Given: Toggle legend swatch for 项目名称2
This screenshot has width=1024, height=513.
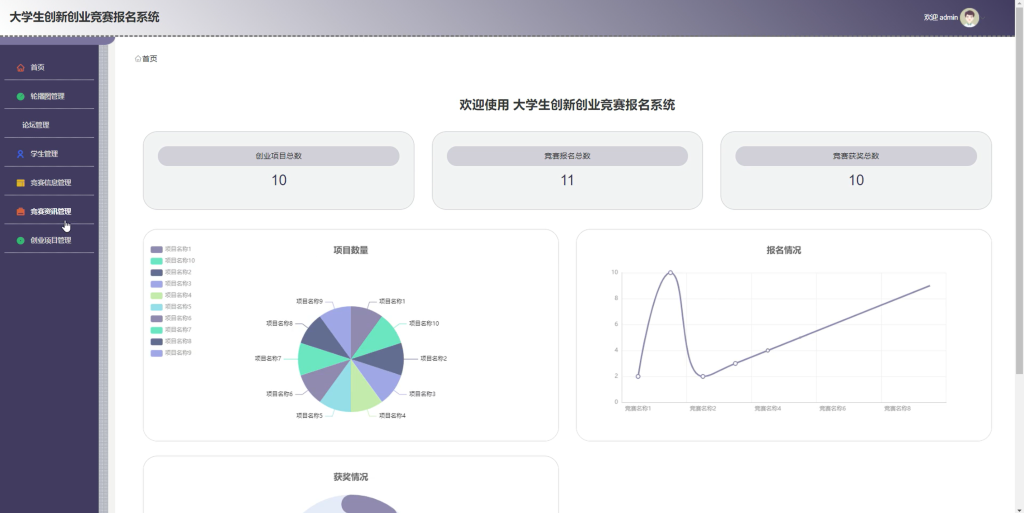Looking at the screenshot, I should pyautogui.click(x=156, y=272).
